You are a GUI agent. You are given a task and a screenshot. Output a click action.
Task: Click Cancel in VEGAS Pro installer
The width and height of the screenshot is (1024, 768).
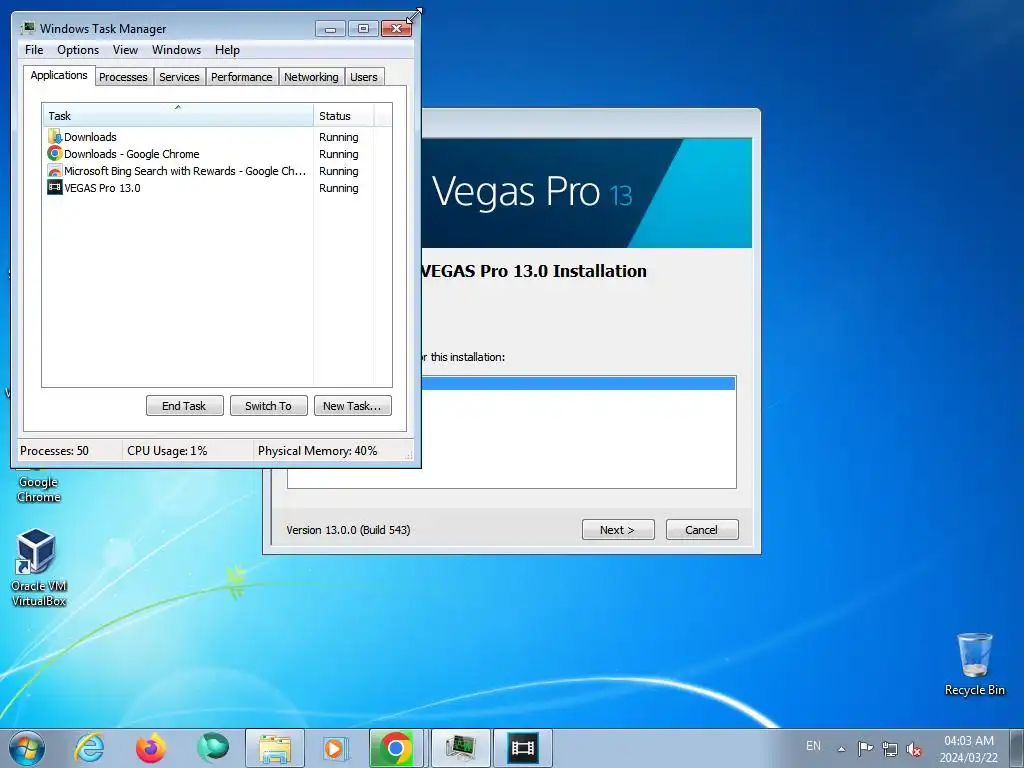[x=702, y=530]
